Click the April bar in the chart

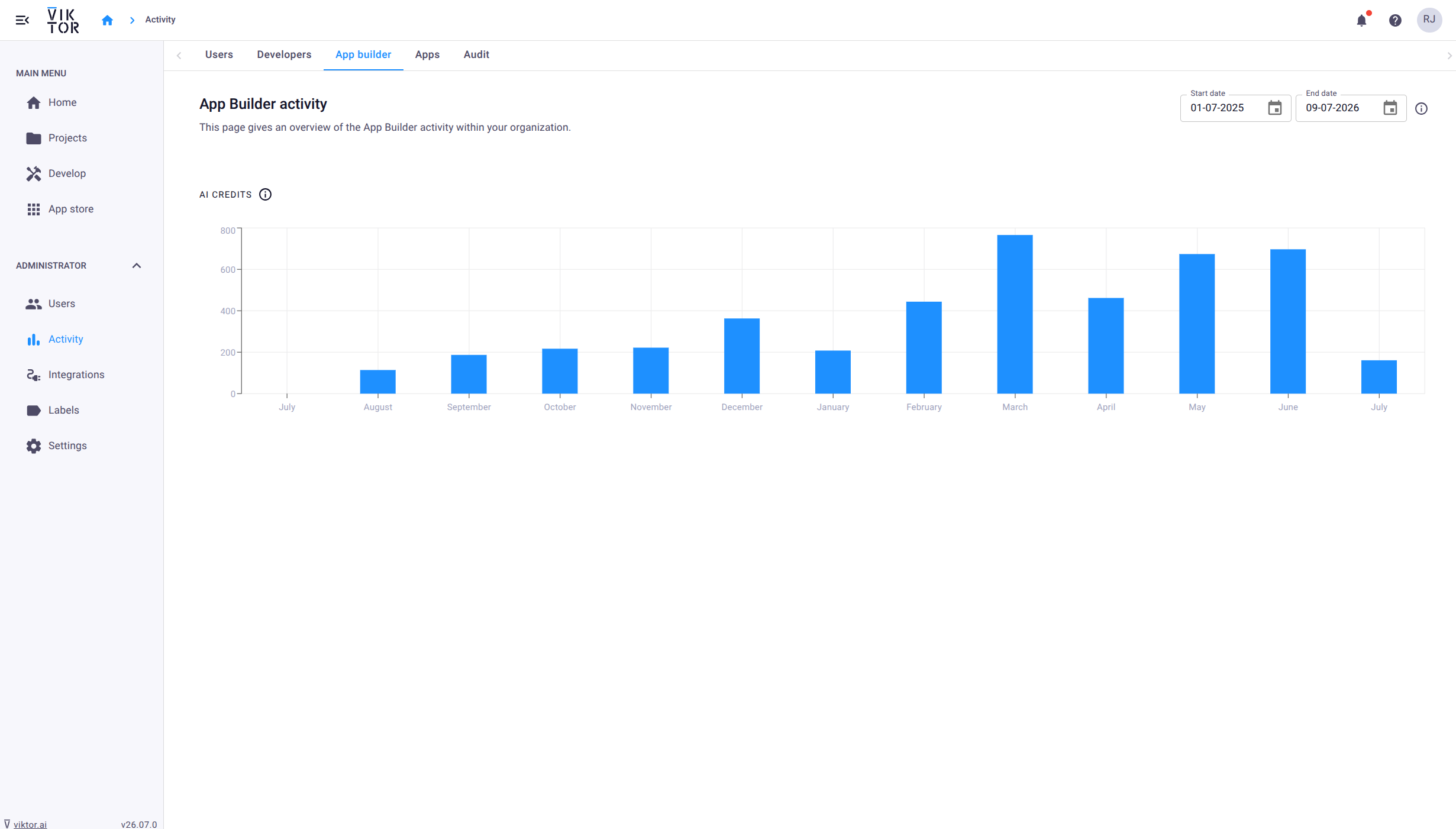coord(1106,346)
